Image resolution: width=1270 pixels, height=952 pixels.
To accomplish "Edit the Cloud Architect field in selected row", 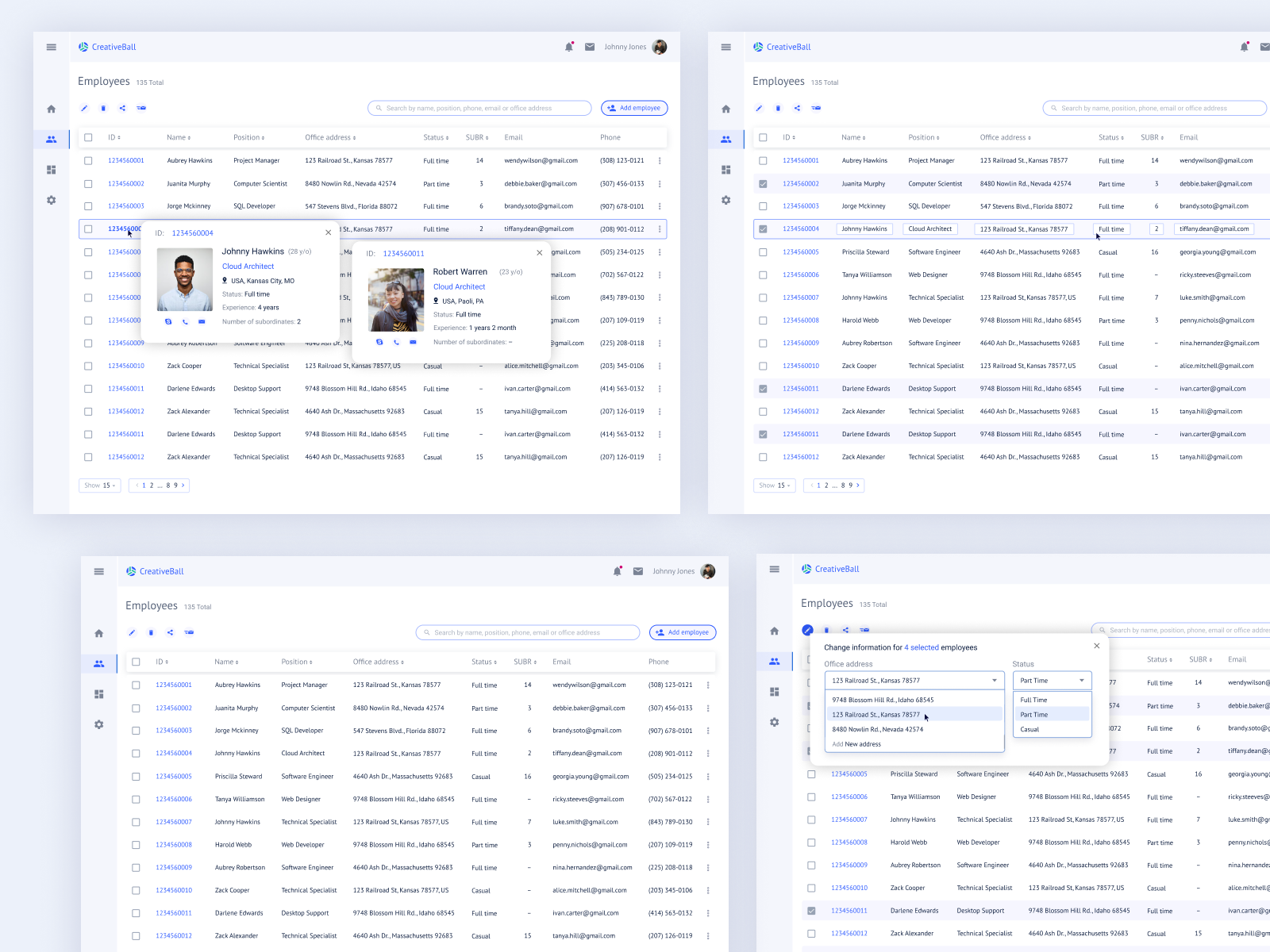I will (x=930, y=229).
